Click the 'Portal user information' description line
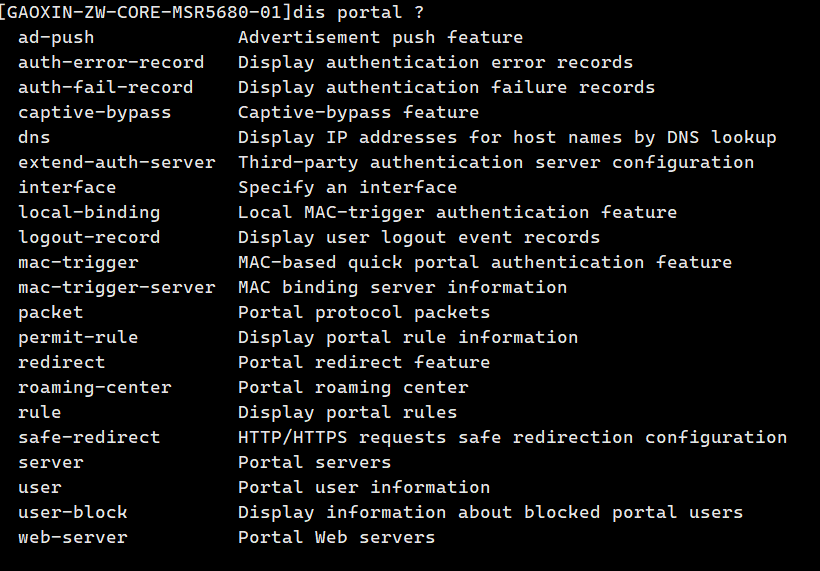This screenshot has height=571, width=820. [364, 487]
